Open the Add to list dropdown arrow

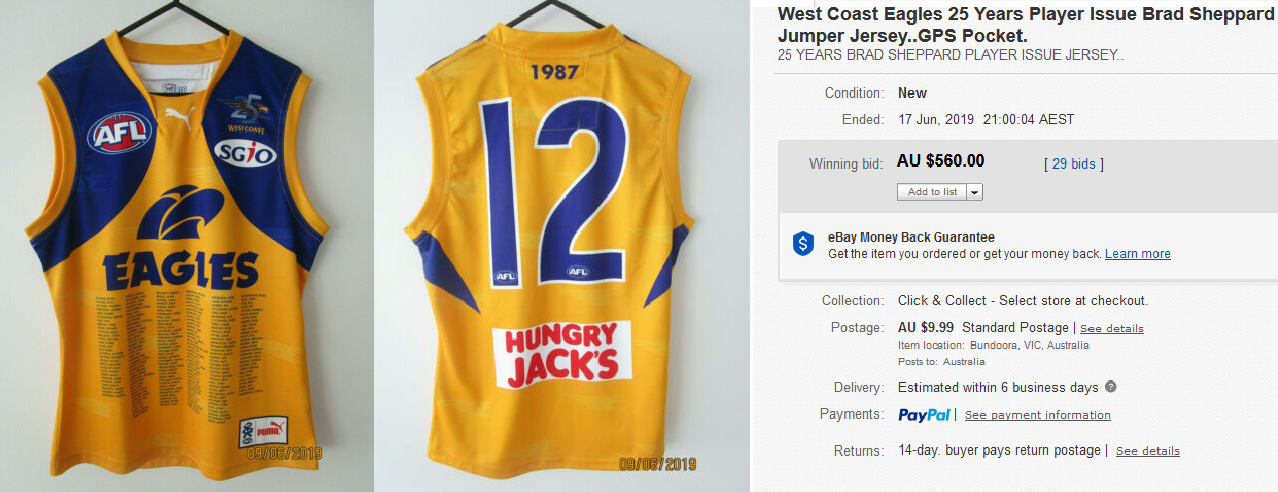click(975, 192)
